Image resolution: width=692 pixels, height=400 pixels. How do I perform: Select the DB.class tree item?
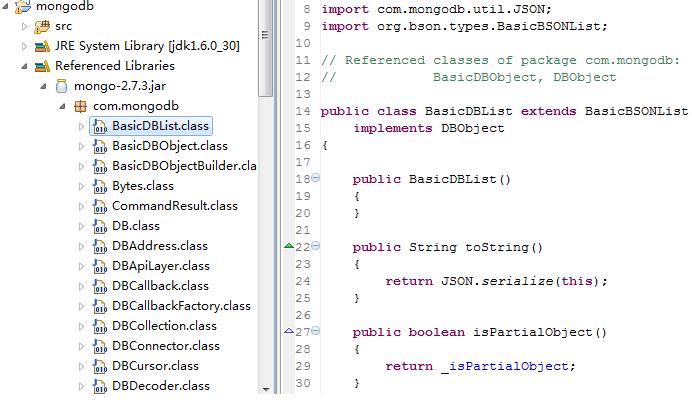(136, 226)
